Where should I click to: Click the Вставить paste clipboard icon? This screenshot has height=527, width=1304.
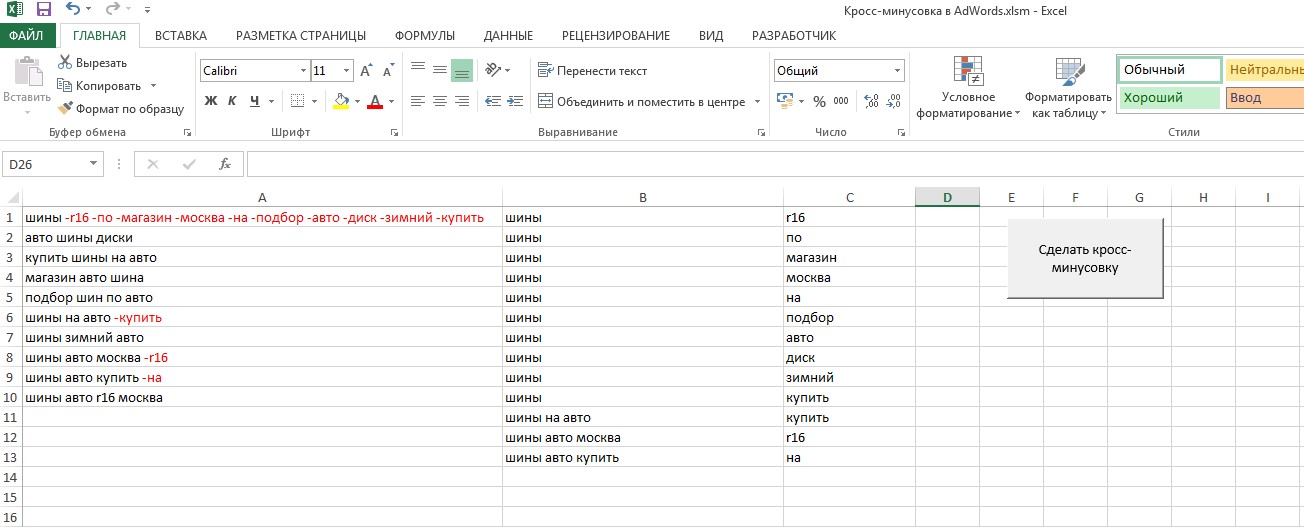tap(27, 72)
